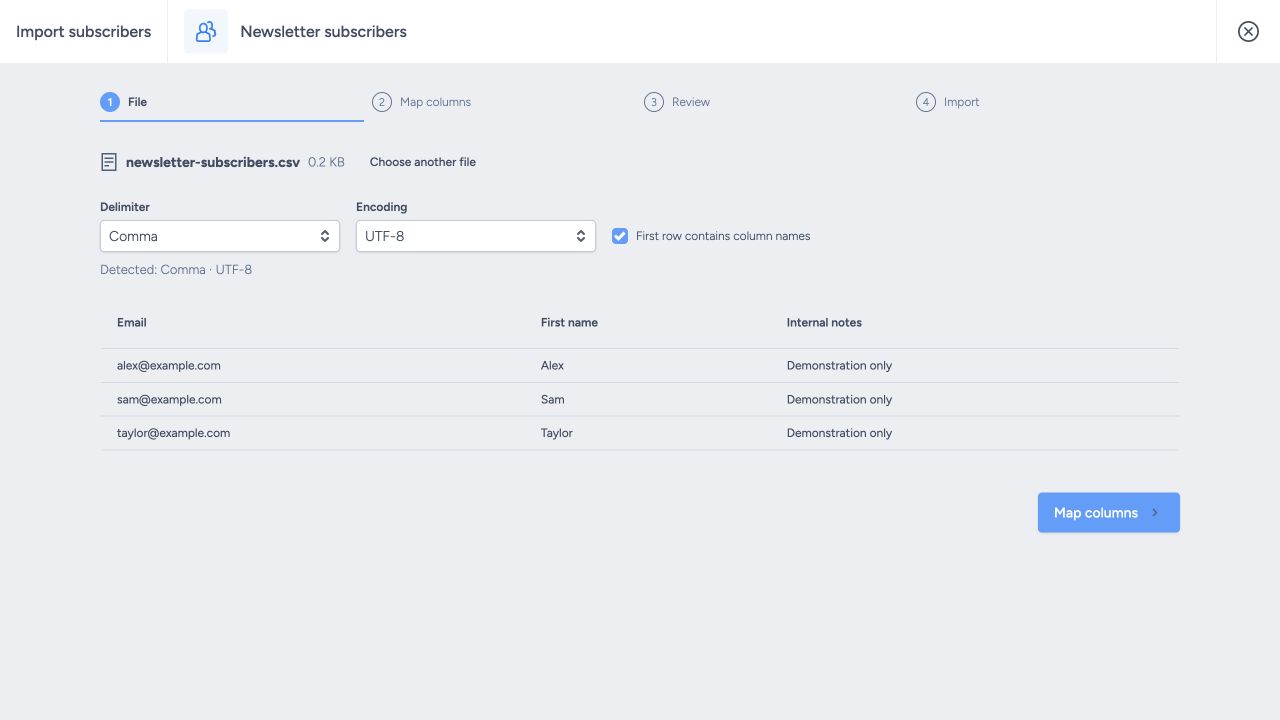Viewport: 1280px width, 720px height.
Task: Click the step 2 circle icon
Action: (x=382, y=102)
